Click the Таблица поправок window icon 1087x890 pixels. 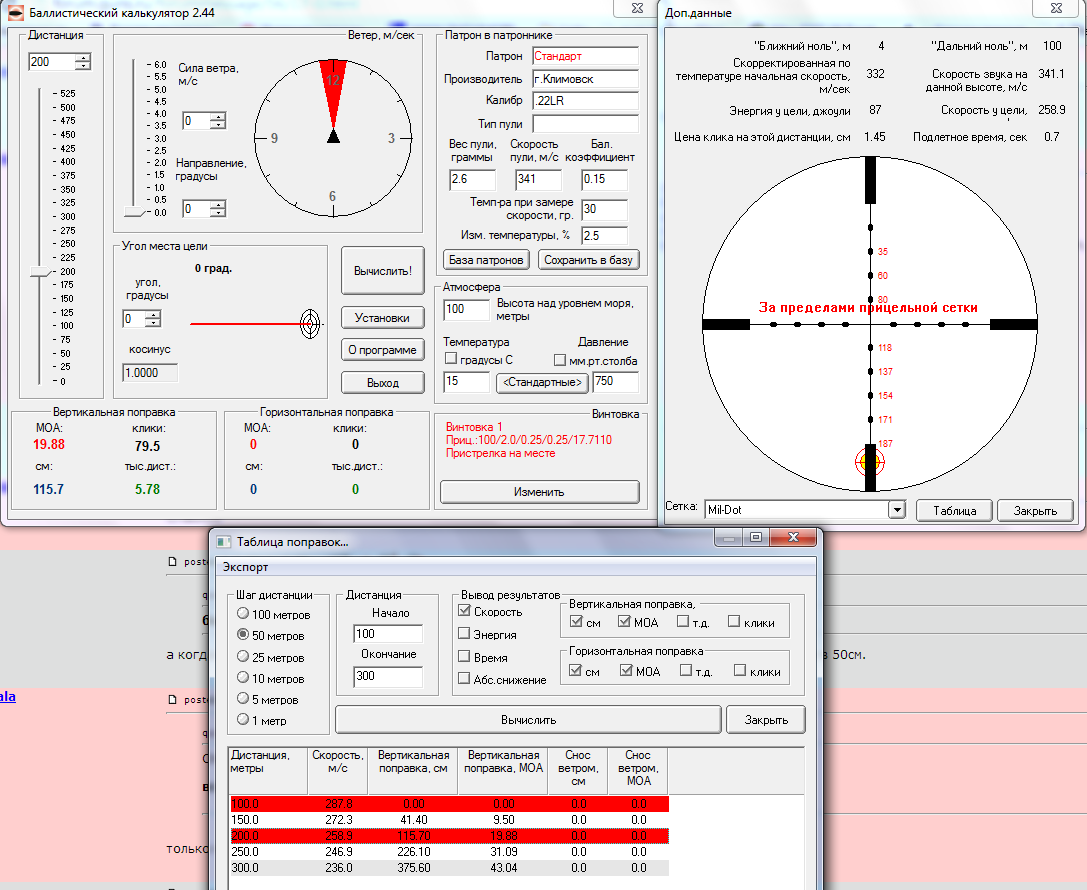point(223,541)
